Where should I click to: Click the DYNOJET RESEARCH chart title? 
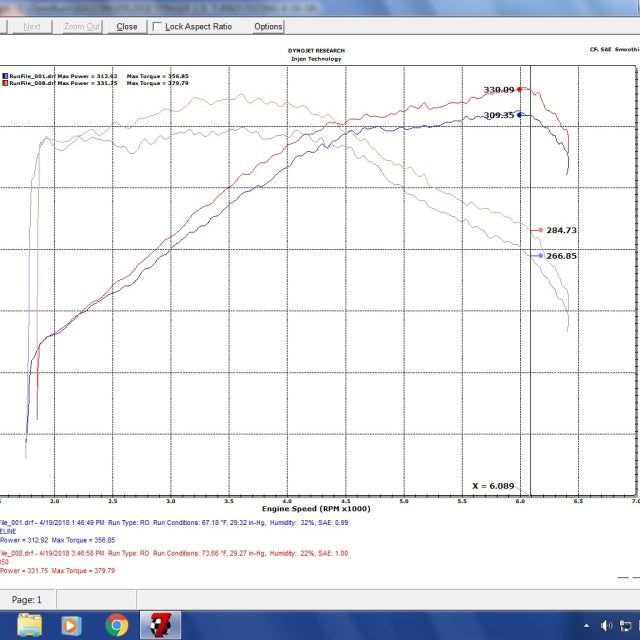pyautogui.click(x=315, y=50)
